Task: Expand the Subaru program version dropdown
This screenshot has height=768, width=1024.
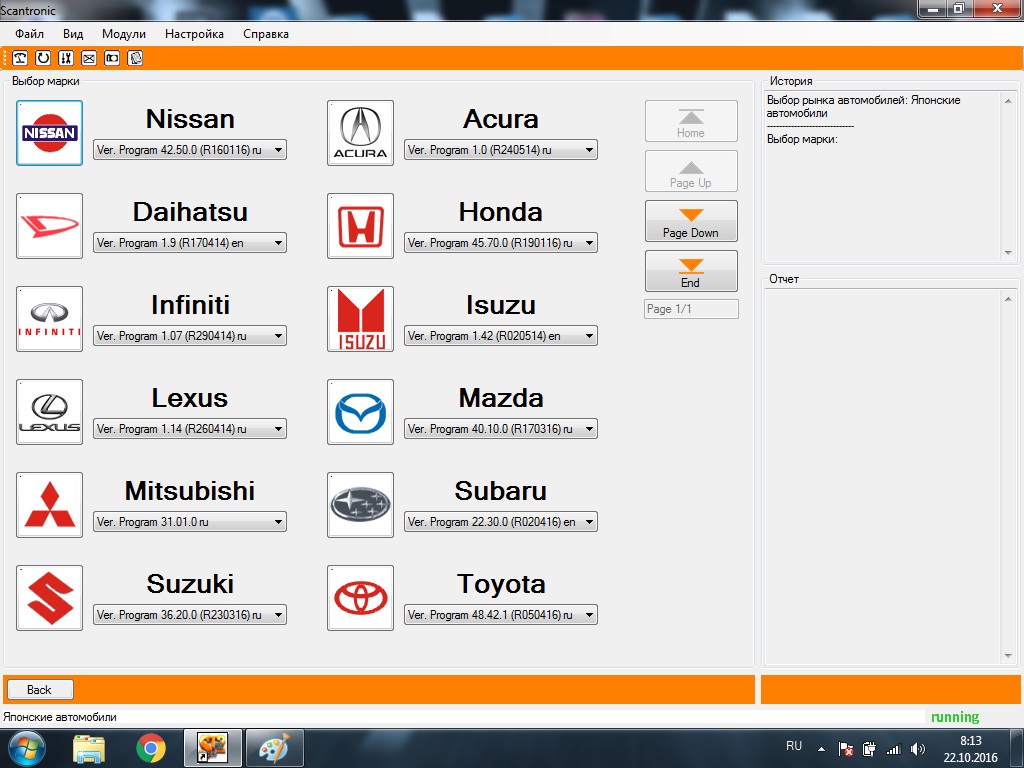Action: coord(501,522)
